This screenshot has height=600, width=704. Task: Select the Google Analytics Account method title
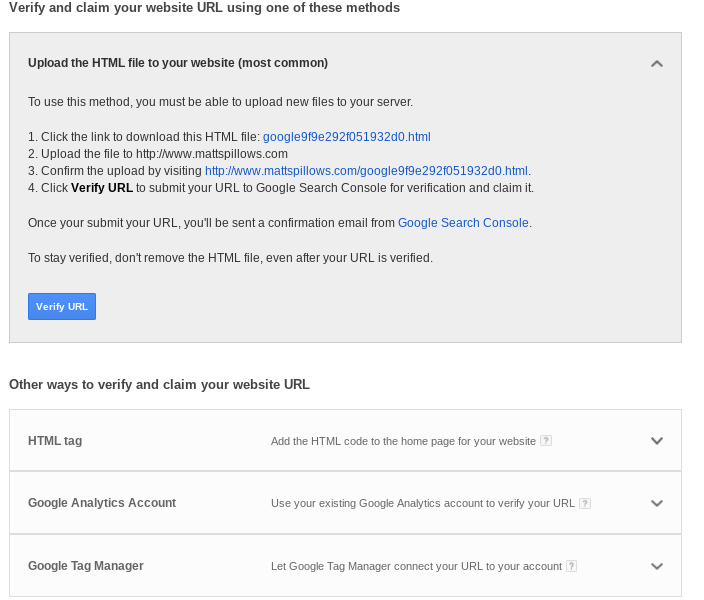102,503
